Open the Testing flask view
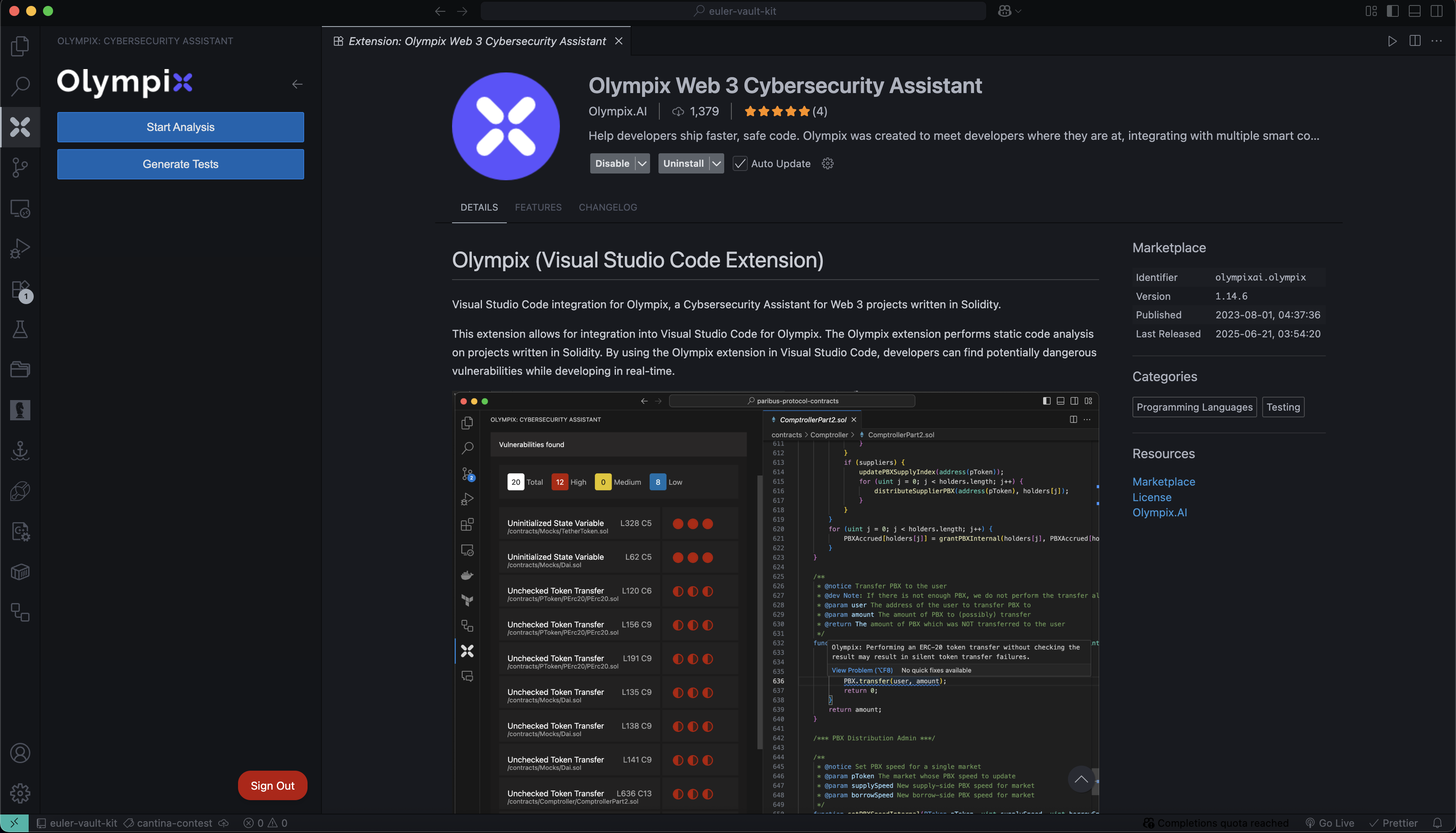The image size is (1456, 833). (x=20, y=329)
